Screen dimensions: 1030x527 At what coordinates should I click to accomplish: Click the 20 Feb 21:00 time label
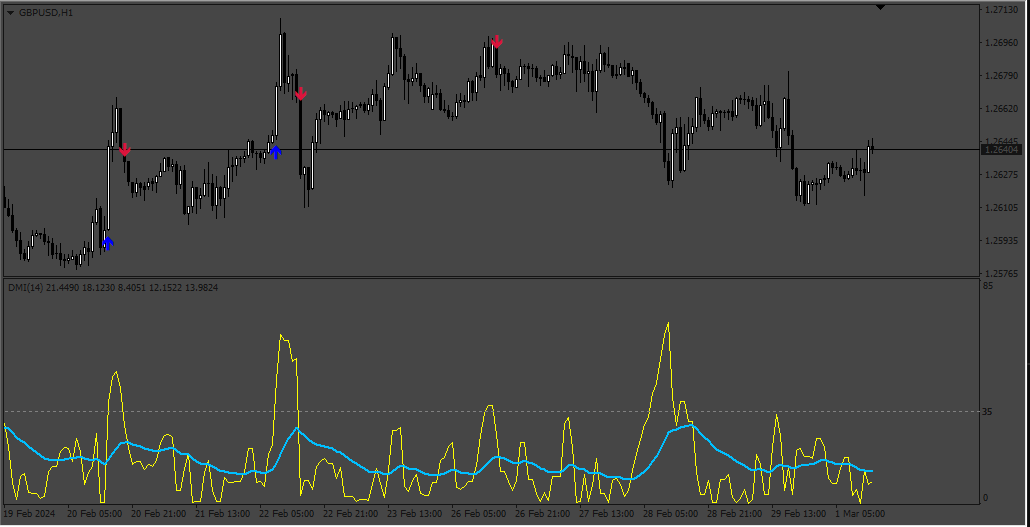point(158,513)
